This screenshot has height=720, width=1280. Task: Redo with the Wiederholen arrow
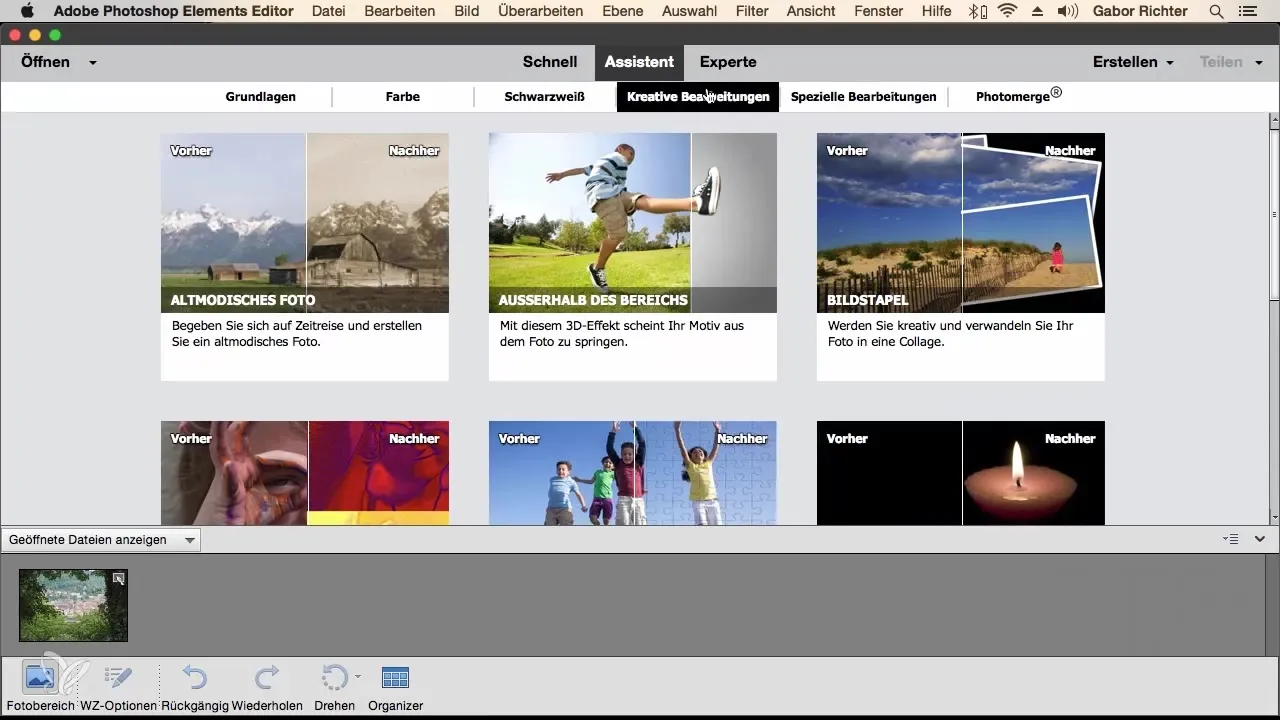[267, 679]
